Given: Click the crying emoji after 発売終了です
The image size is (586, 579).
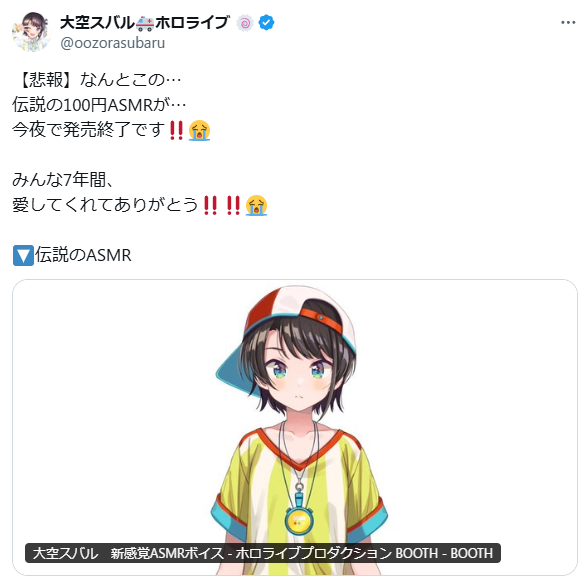Looking at the screenshot, I should [199, 130].
